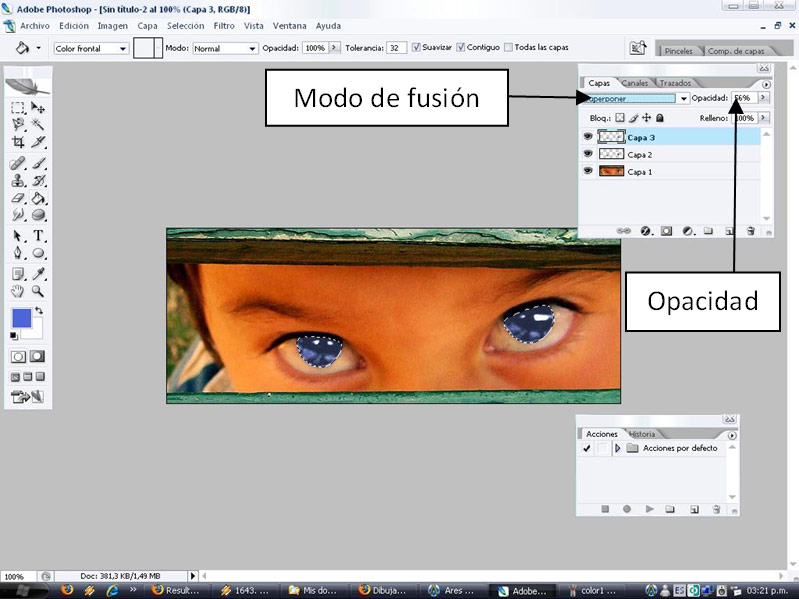Select the Notes tool

point(18,274)
